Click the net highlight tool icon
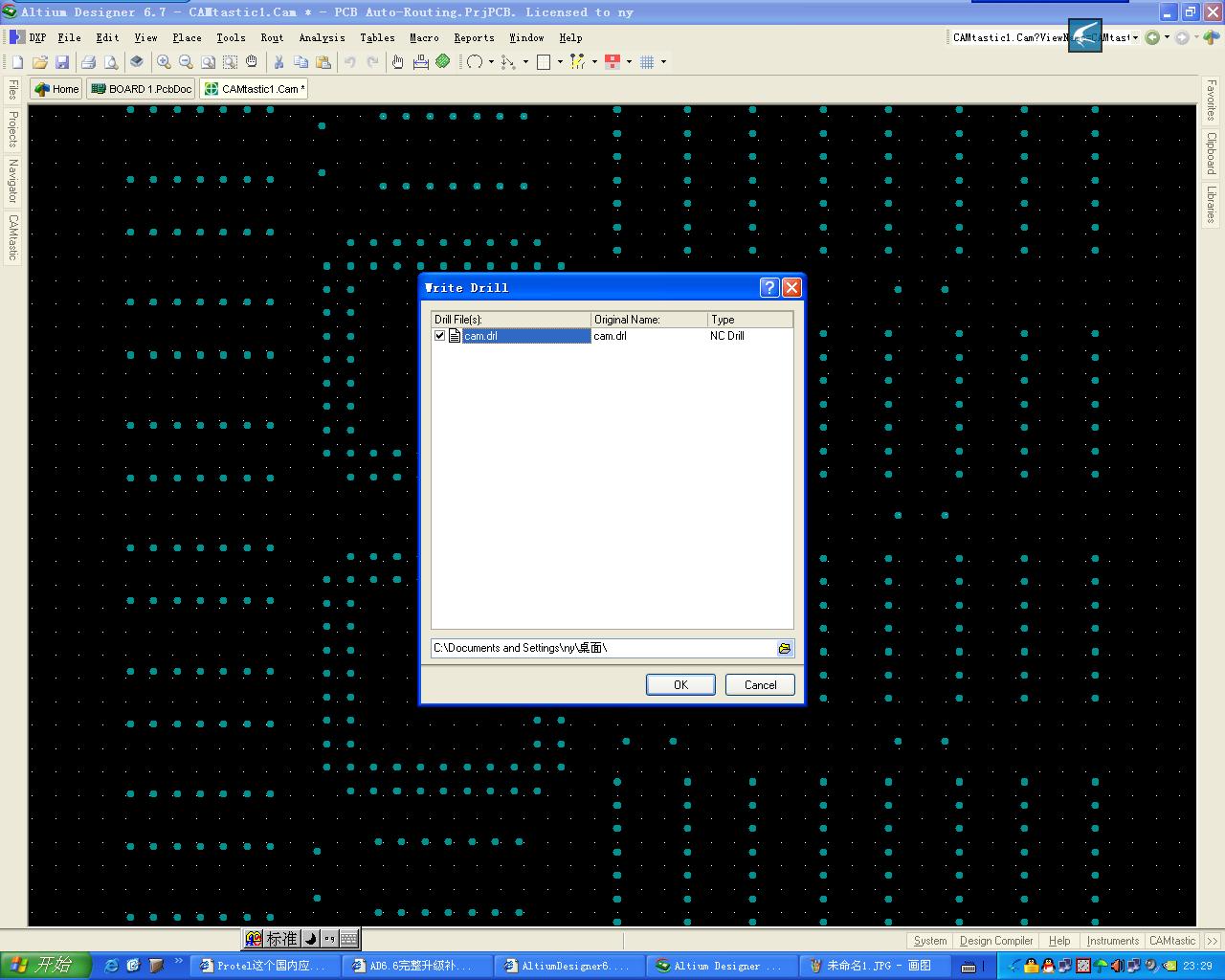 (577, 62)
